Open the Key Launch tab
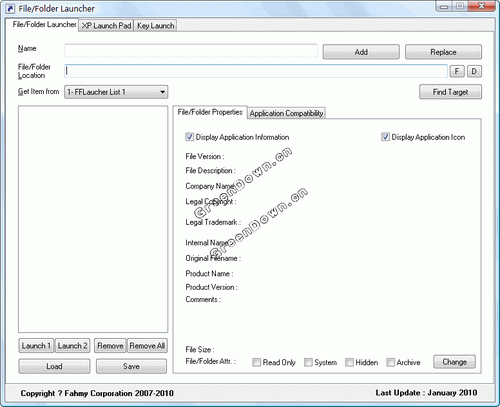This screenshot has height=407, width=500. pyautogui.click(x=156, y=26)
